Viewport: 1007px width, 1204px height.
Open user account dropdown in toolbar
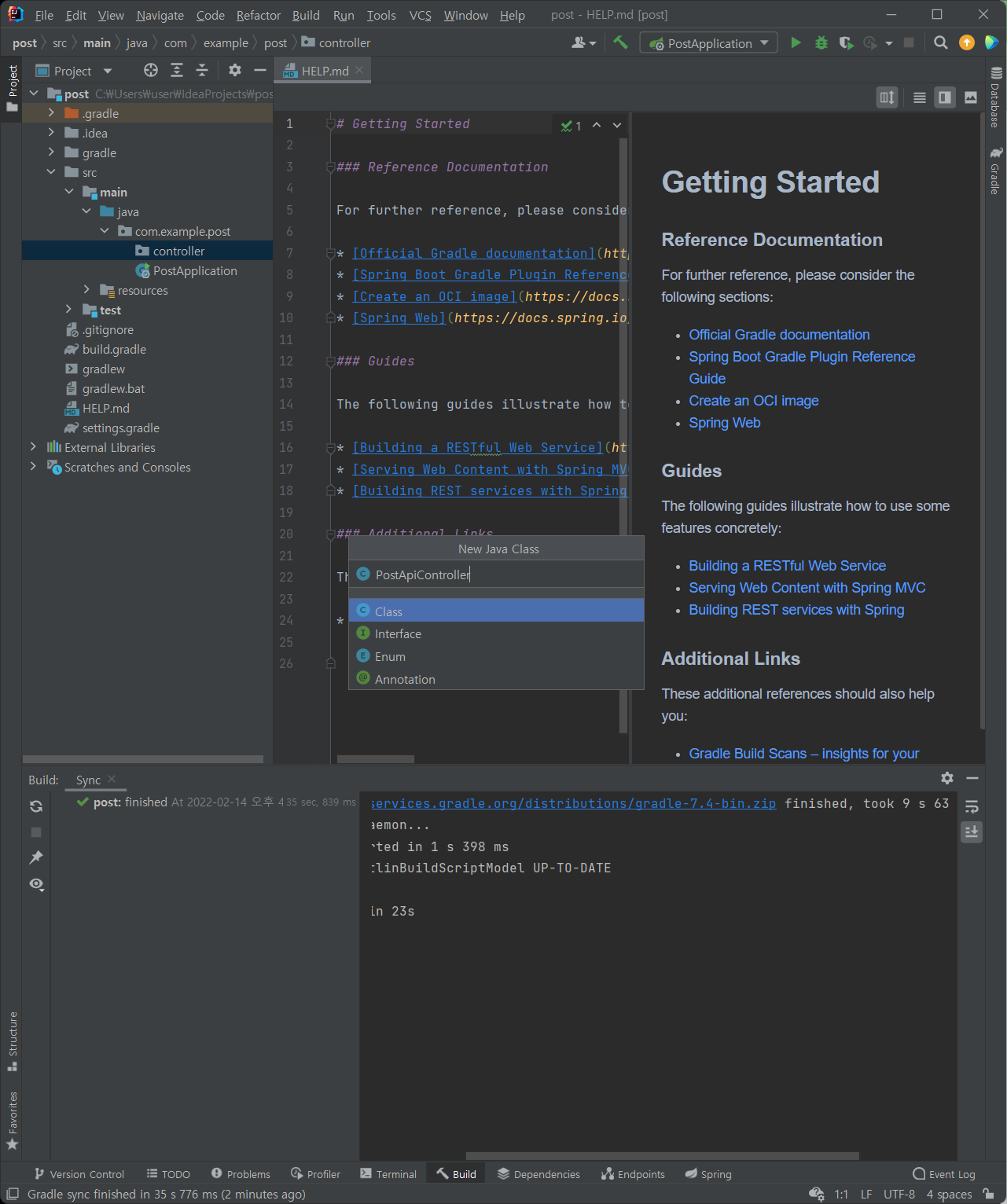click(584, 43)
